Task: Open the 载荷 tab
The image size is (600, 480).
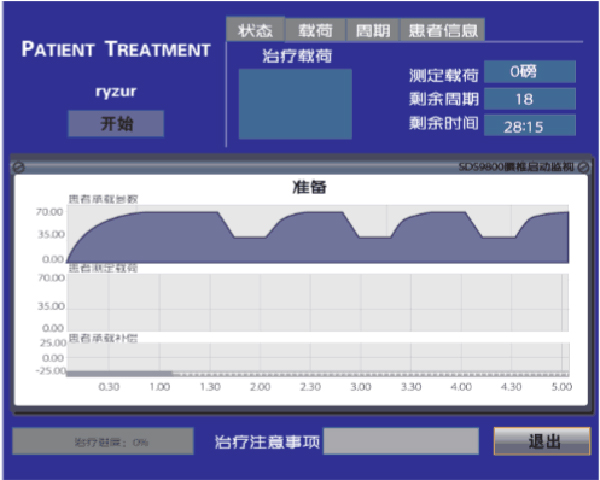Action: click(x=314, y=30)
